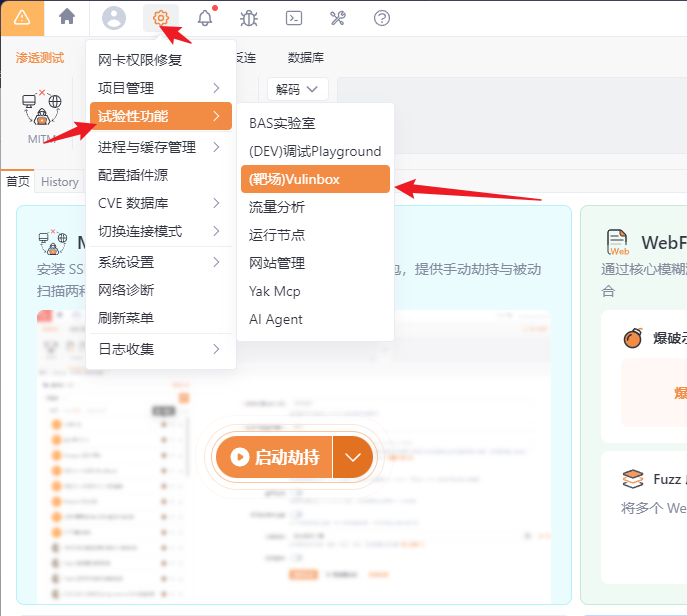This screenshot has height=616, width=687.
Task: Click the MITM icon in ribbon
Action: pos(42,116)
